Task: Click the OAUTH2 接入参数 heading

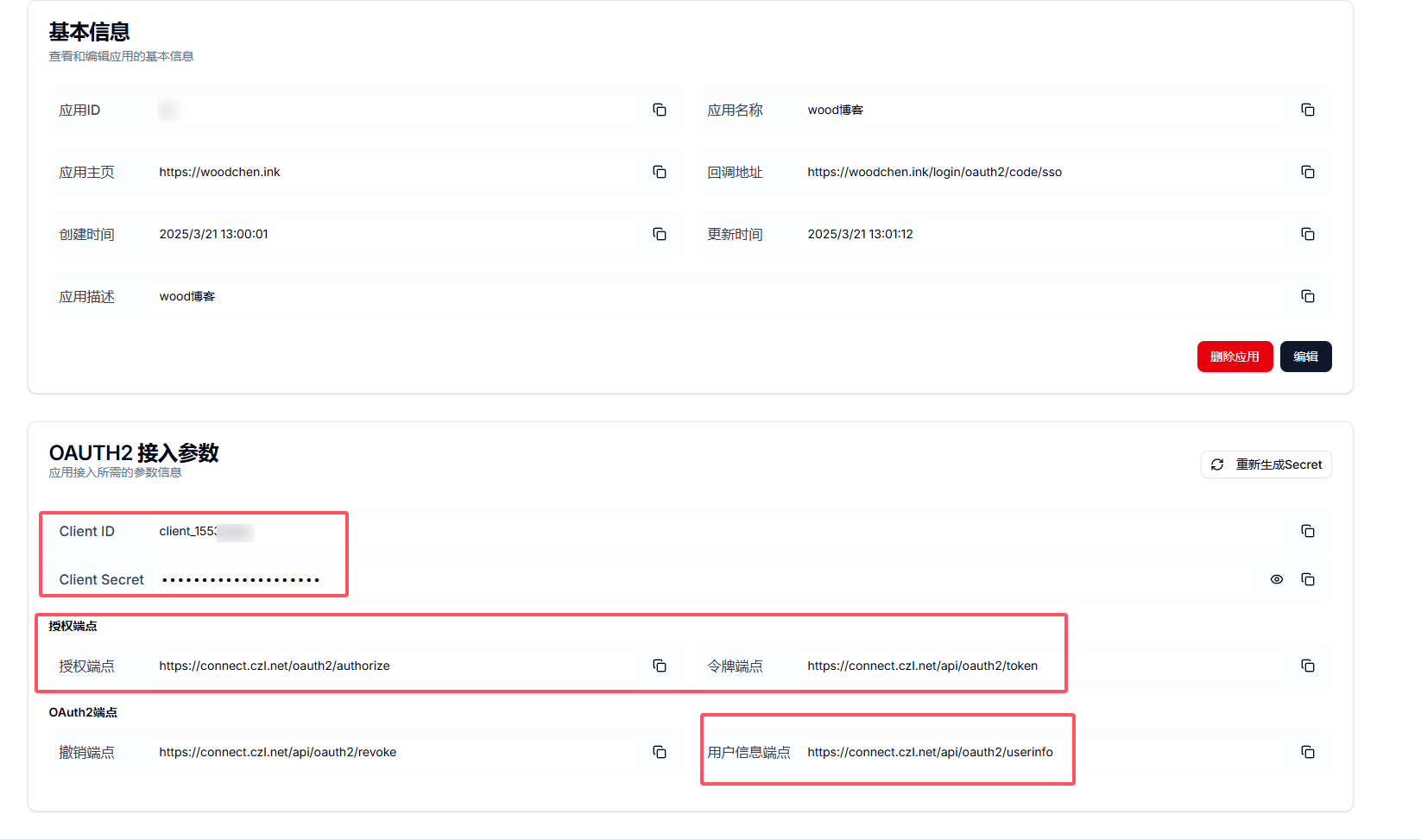Action: click(134, 452)
